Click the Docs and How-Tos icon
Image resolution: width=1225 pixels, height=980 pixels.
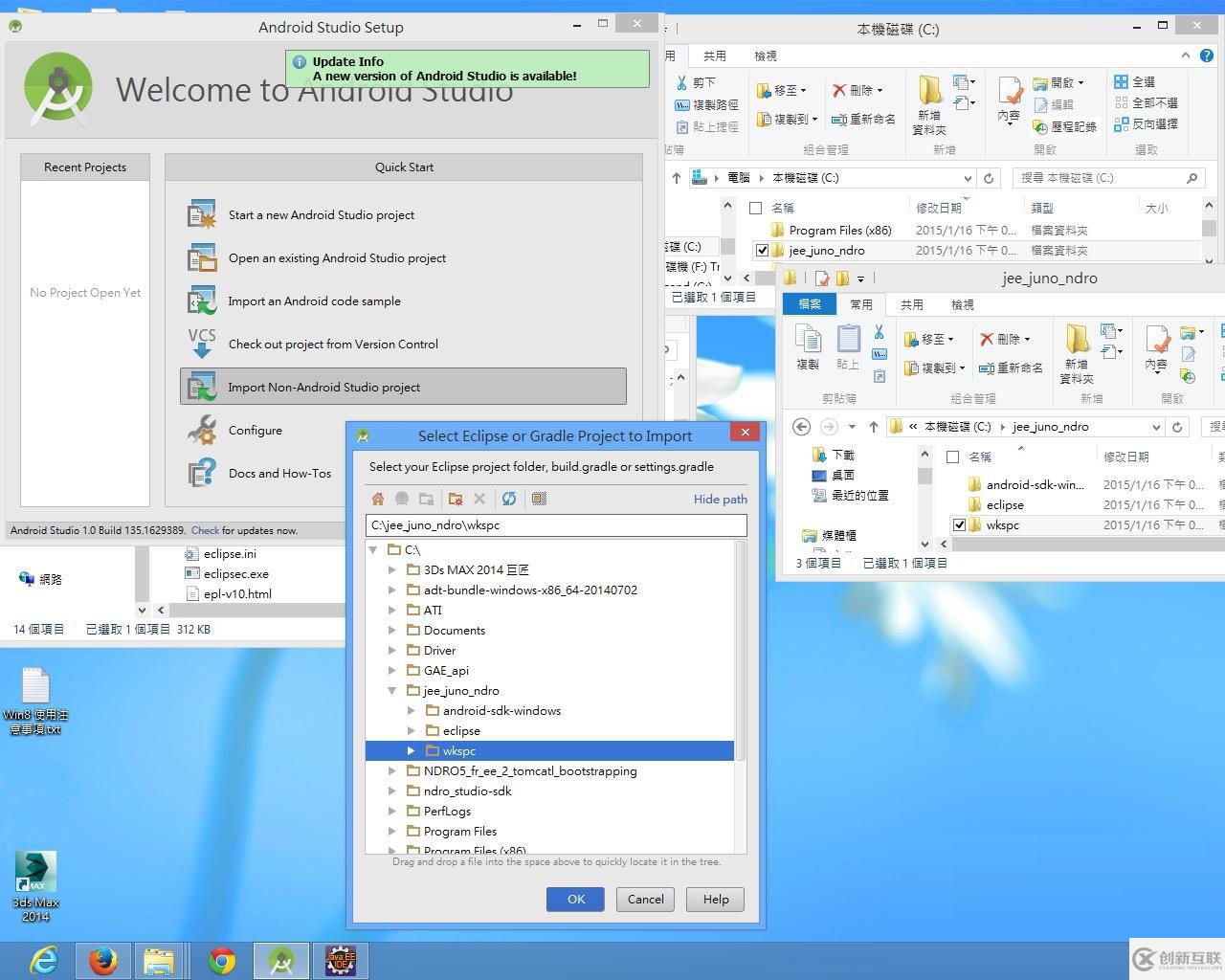(202, 473)
